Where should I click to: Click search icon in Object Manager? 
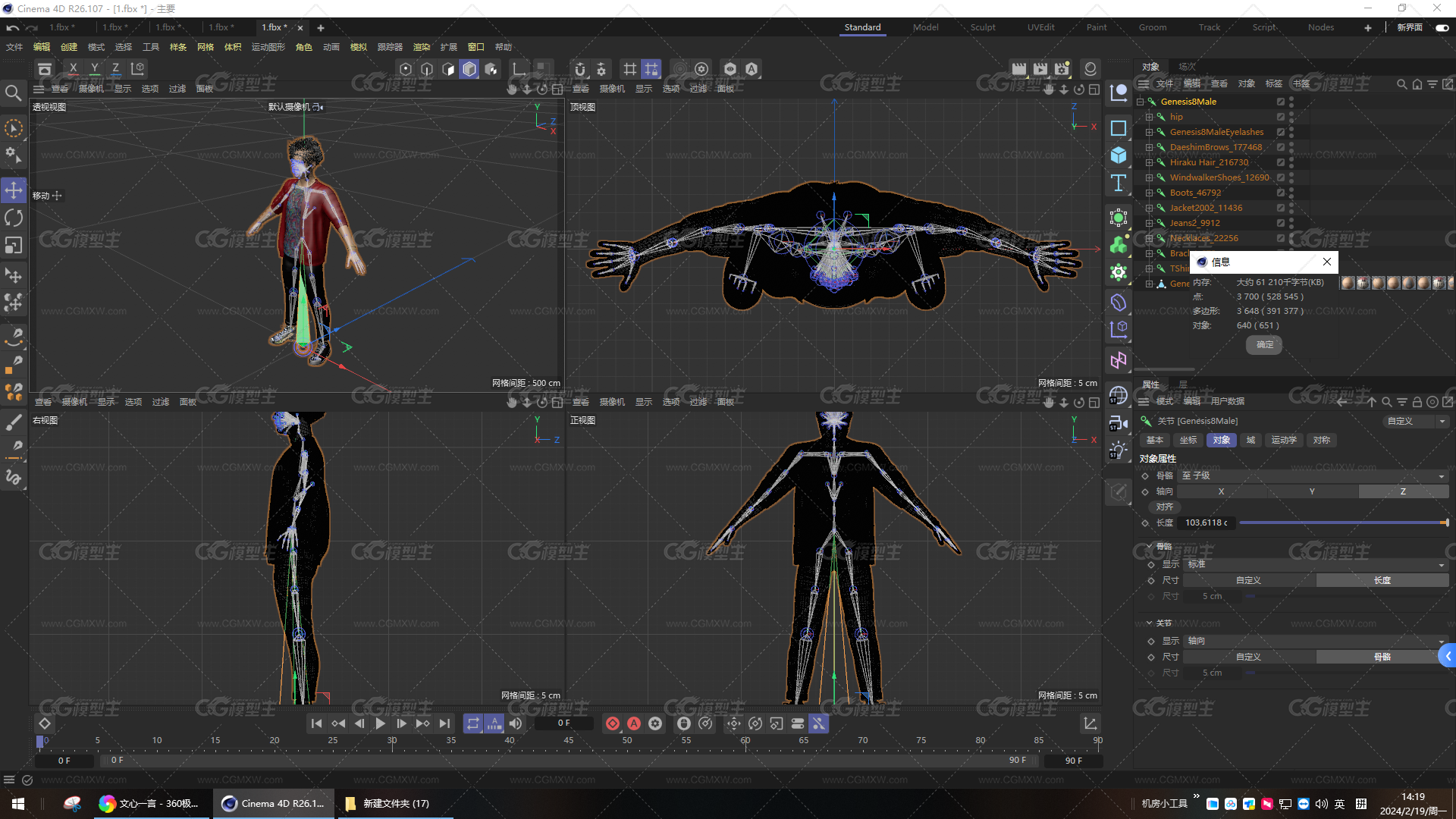(1402, 84)
